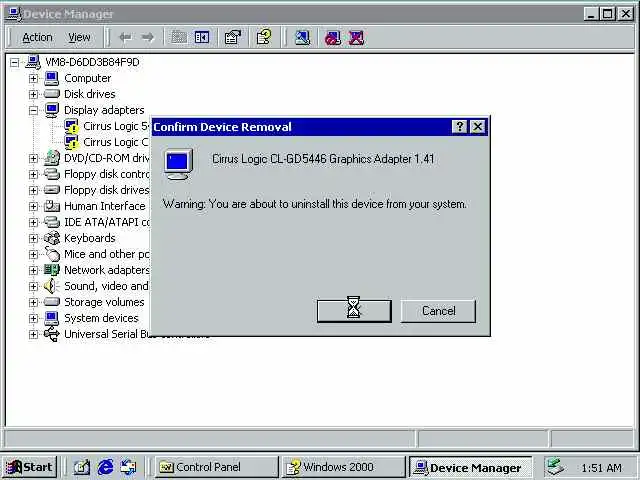Close the Confirm Device Removal dialog
The image size is (640, 480).
coord(478,127)
